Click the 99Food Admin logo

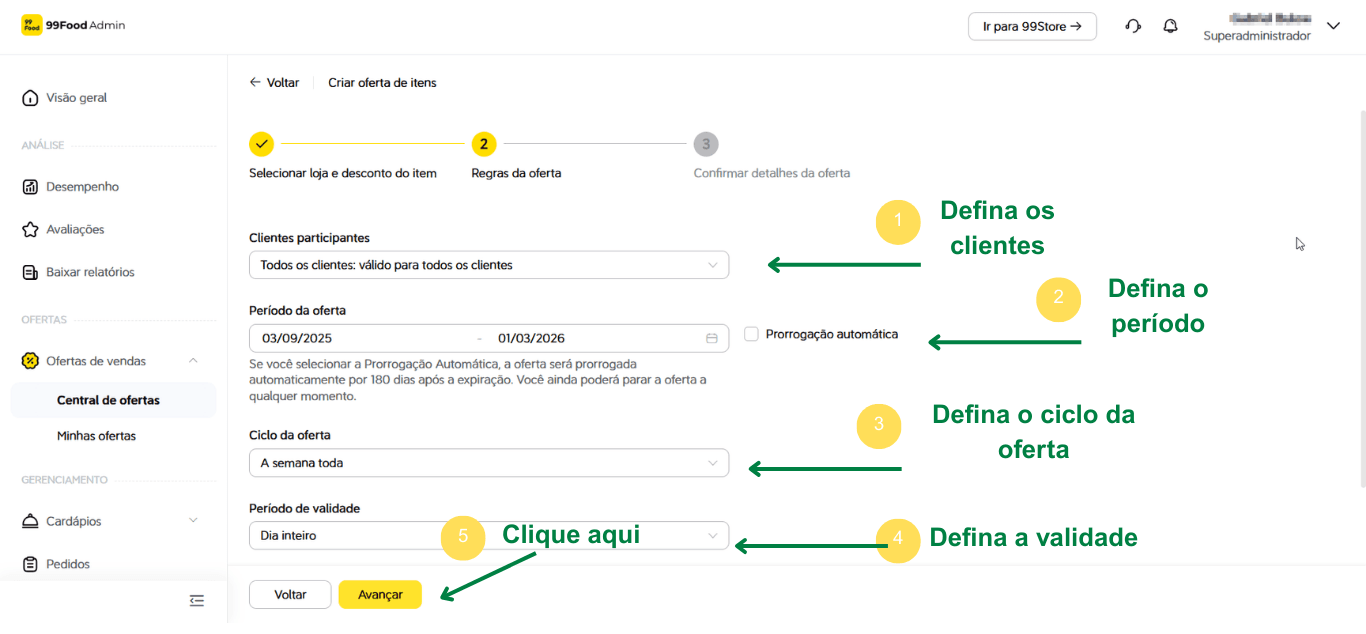[x=74, y=25]
